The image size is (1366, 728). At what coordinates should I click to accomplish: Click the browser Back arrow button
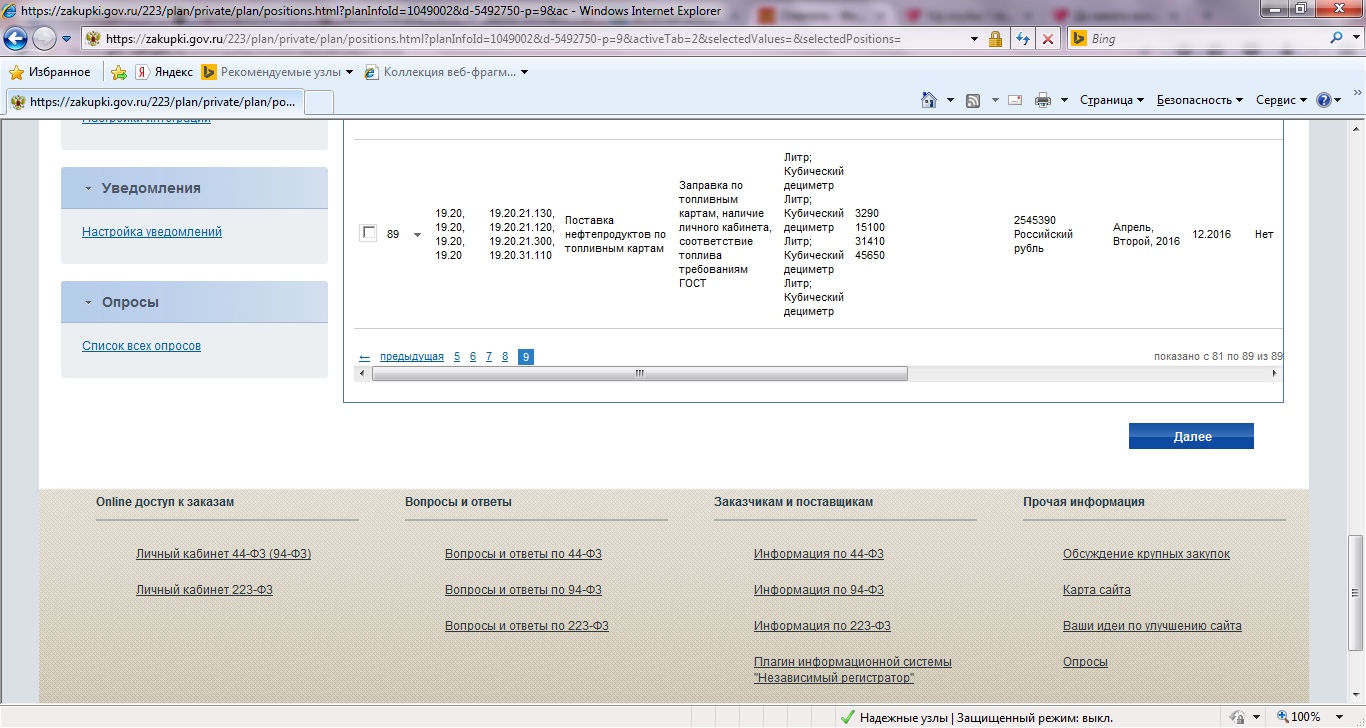pyautogui.click(x=16, y=39)
